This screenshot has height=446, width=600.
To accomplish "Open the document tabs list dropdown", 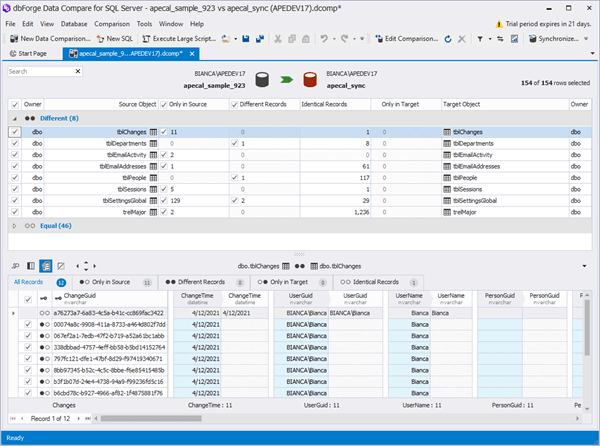I will 592,53.
